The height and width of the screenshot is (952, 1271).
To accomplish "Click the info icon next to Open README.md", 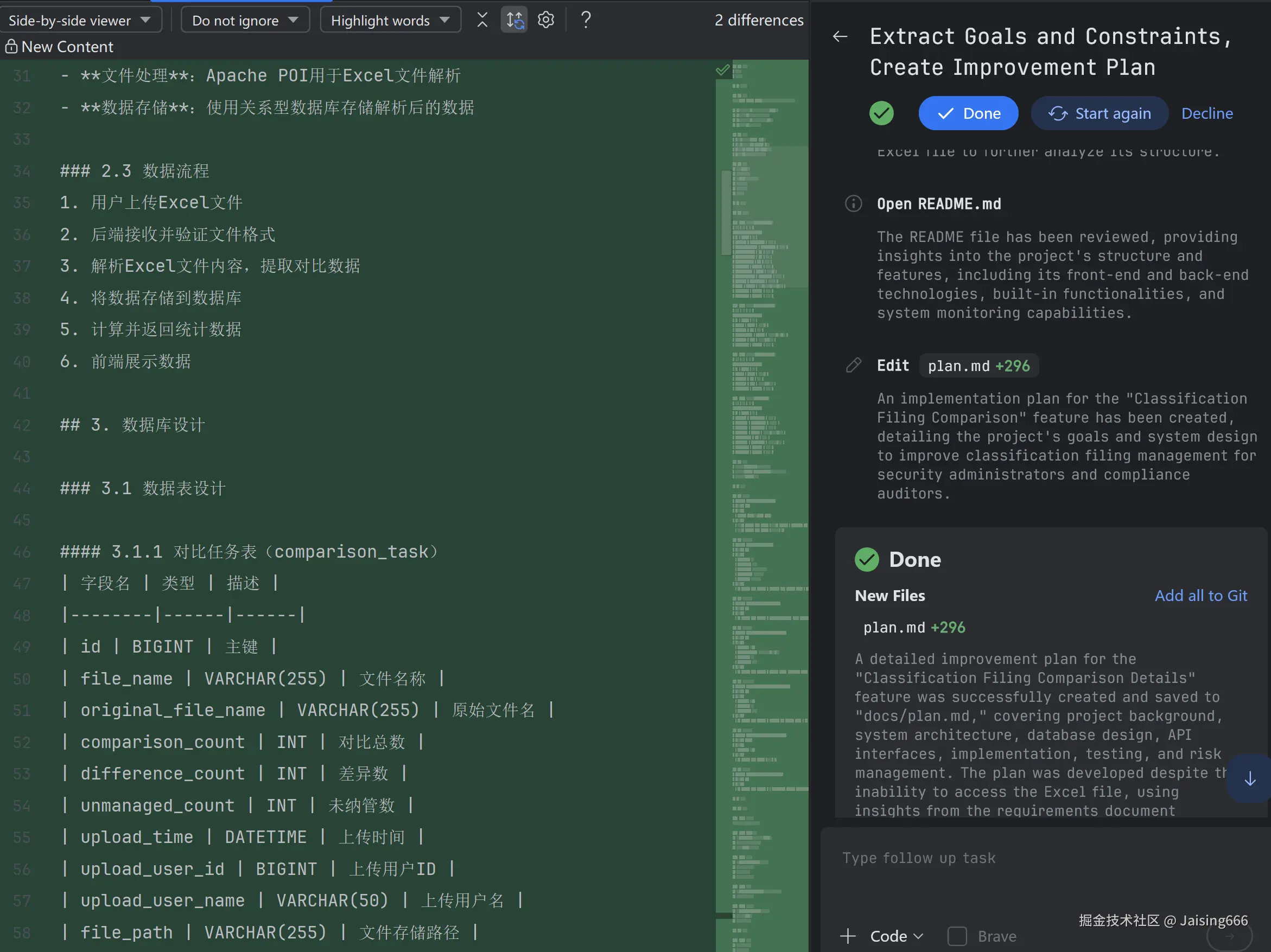I will 853,204.
